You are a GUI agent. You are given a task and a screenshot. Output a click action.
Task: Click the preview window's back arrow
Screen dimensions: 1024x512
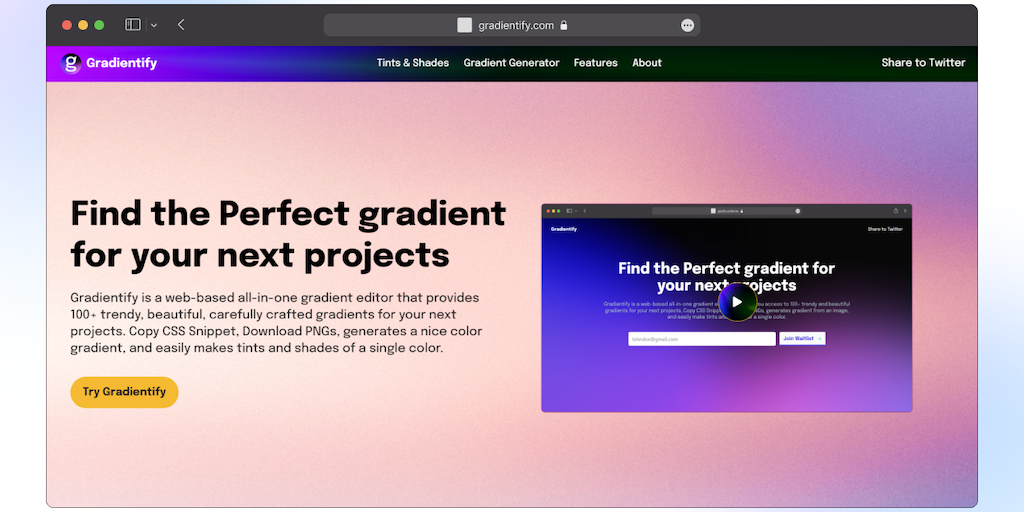click(584, 211)
